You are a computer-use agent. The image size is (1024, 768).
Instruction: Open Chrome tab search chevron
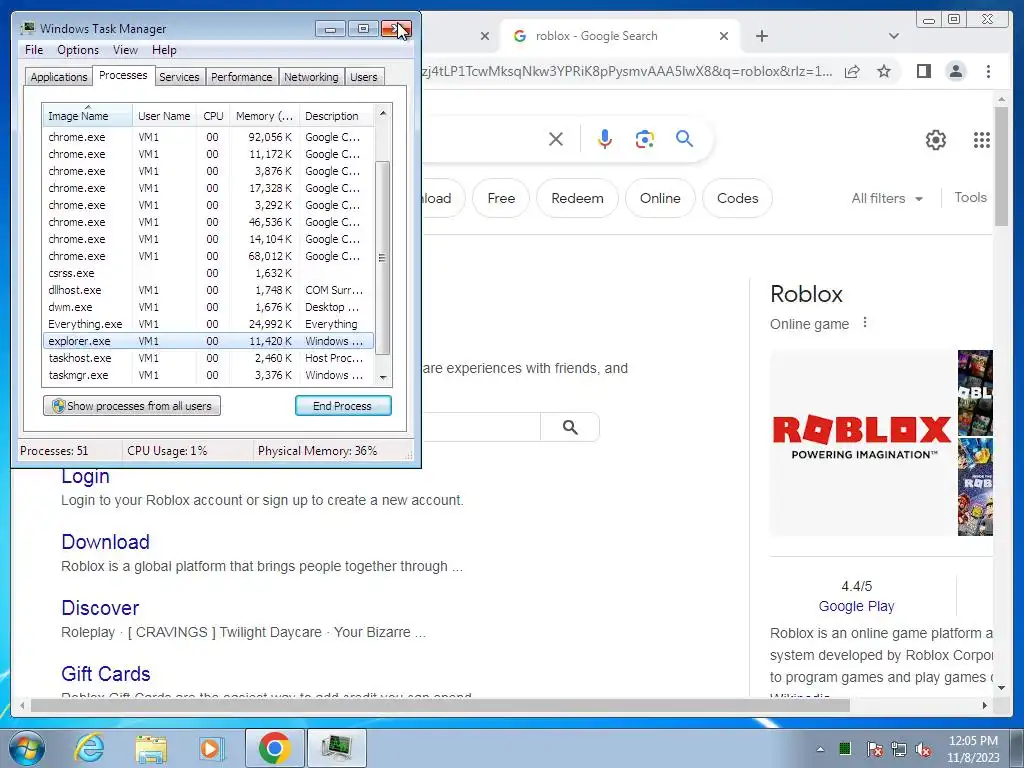point(894,36)
